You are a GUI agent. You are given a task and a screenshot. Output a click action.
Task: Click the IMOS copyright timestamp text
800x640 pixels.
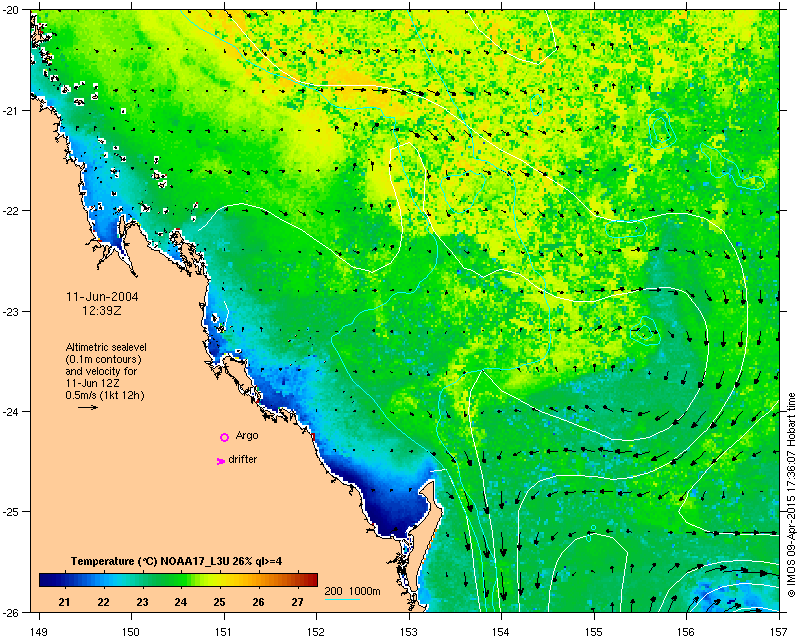point(791,495)
